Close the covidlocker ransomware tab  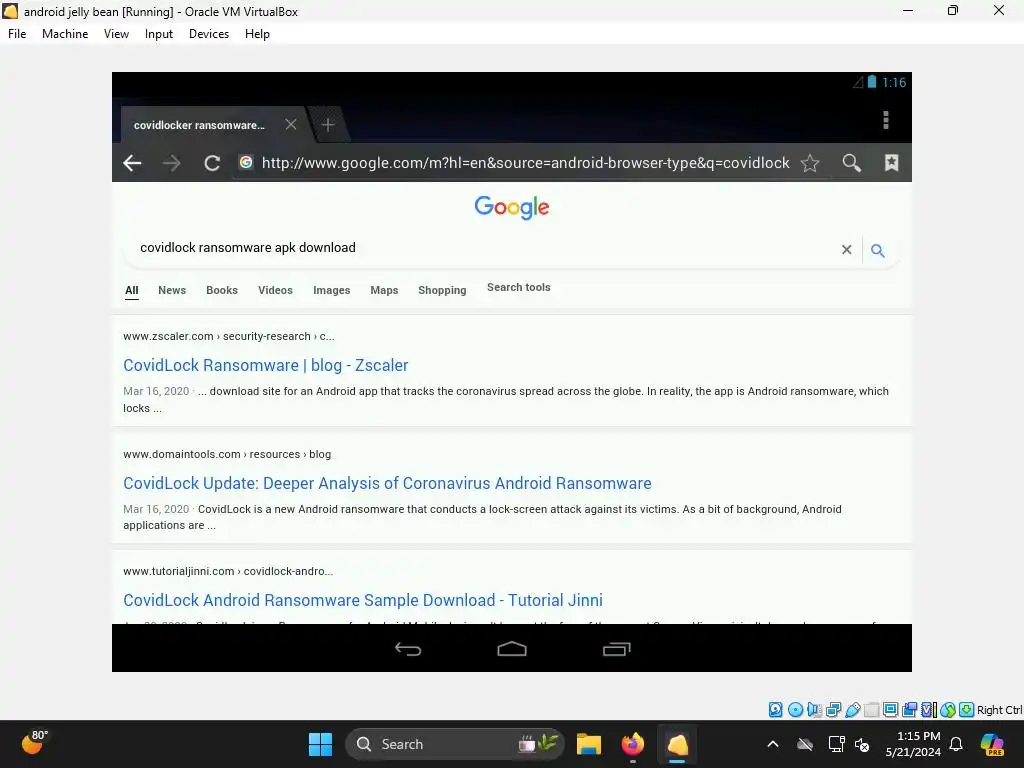click(291, 124)
